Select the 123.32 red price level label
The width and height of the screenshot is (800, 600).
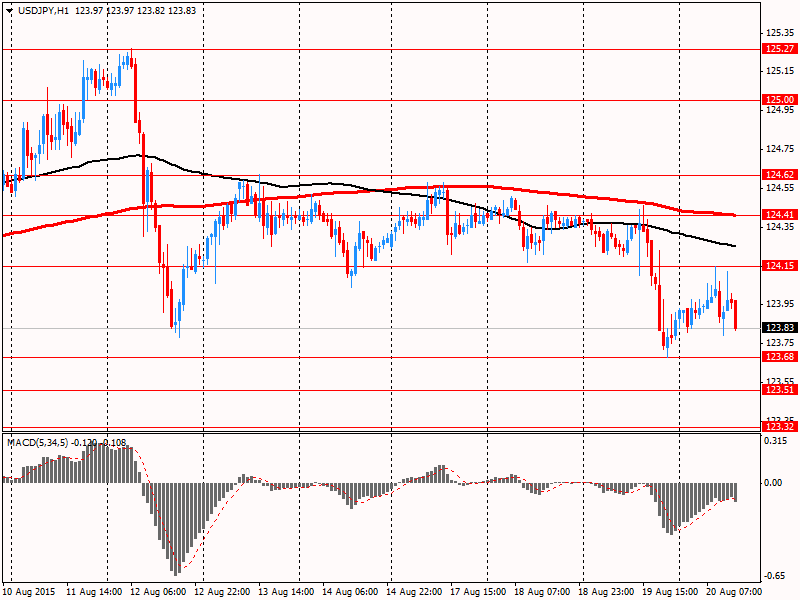tap(780, 427)
